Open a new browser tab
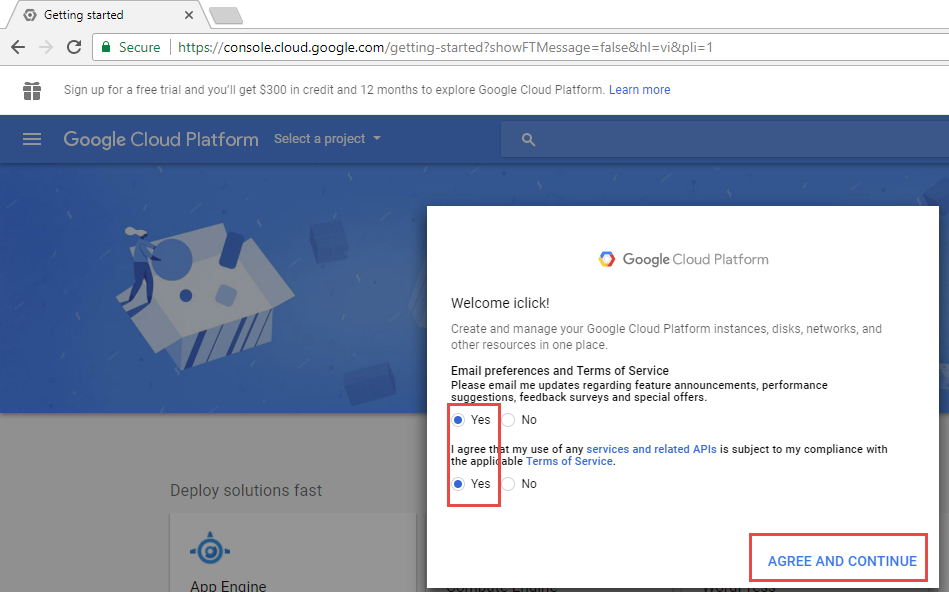The height and width of the screenshot is (592, 949). [x=226, y=16]
